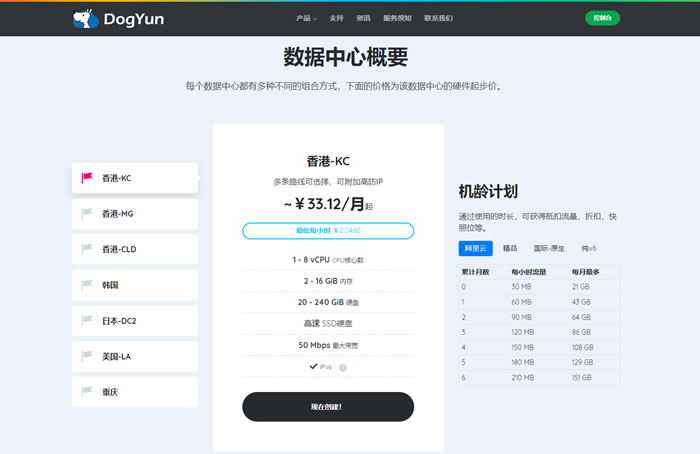
Task: Open the 服务须知 page
Action: [x=397, y=18]
